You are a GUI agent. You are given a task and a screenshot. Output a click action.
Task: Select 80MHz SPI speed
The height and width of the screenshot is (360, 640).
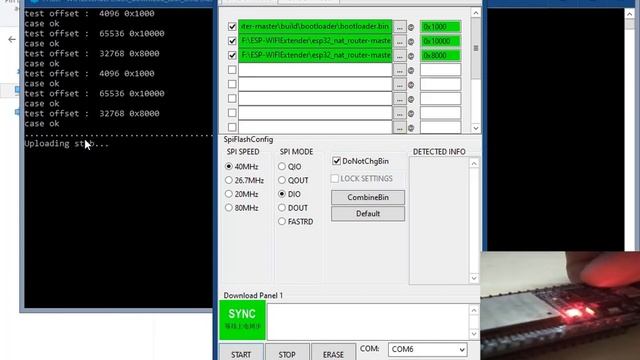click(x=229, y=208)
